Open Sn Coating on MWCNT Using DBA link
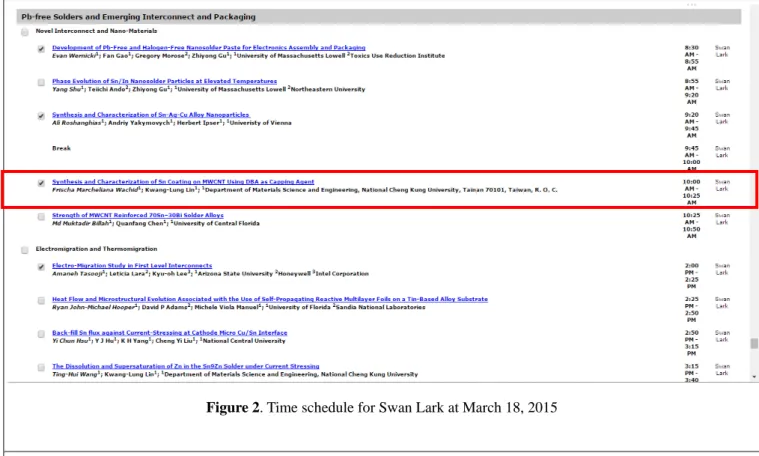 click(x=183, y=182)
